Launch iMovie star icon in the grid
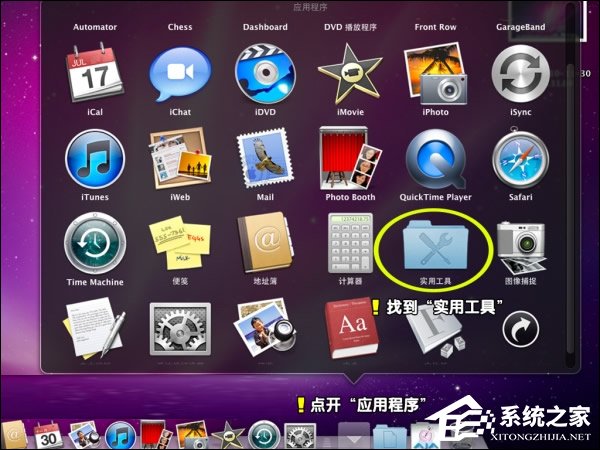This screenshot has width=600, height=450. (x=350, y=73)
